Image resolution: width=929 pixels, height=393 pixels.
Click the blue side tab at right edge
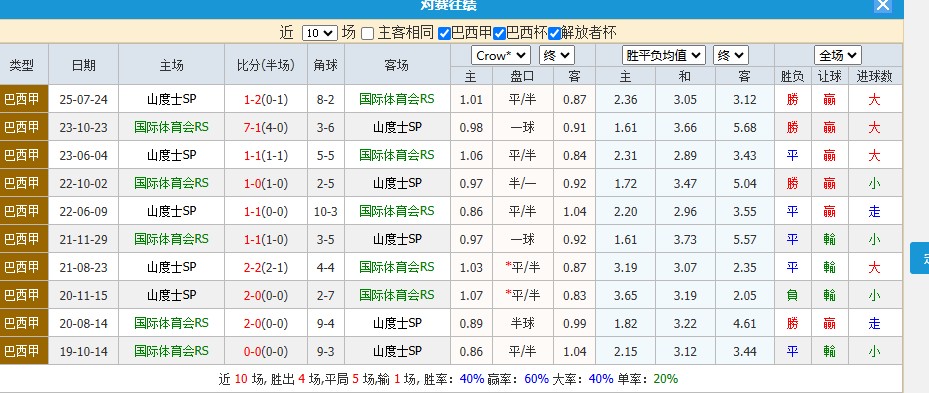[920, 258]
